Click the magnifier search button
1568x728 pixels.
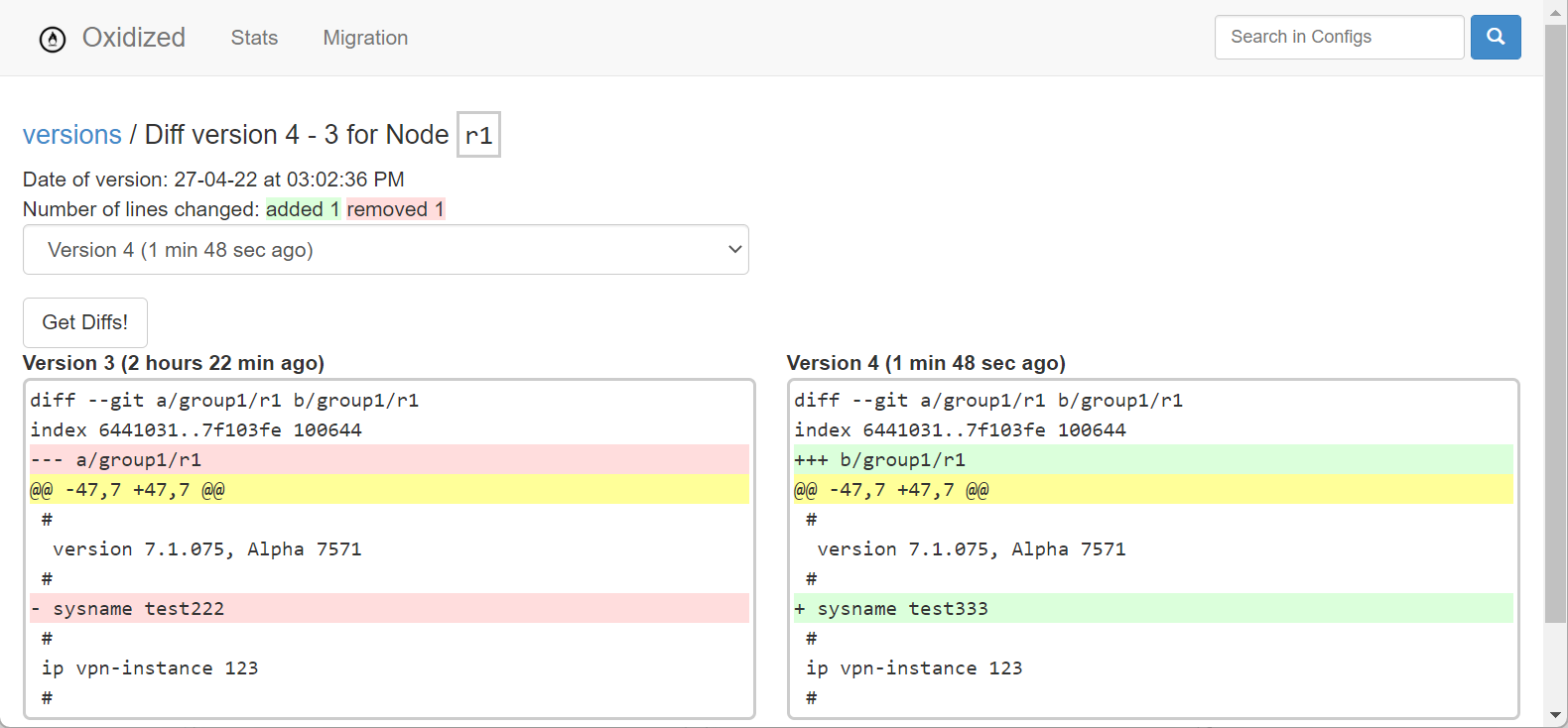1495,38
